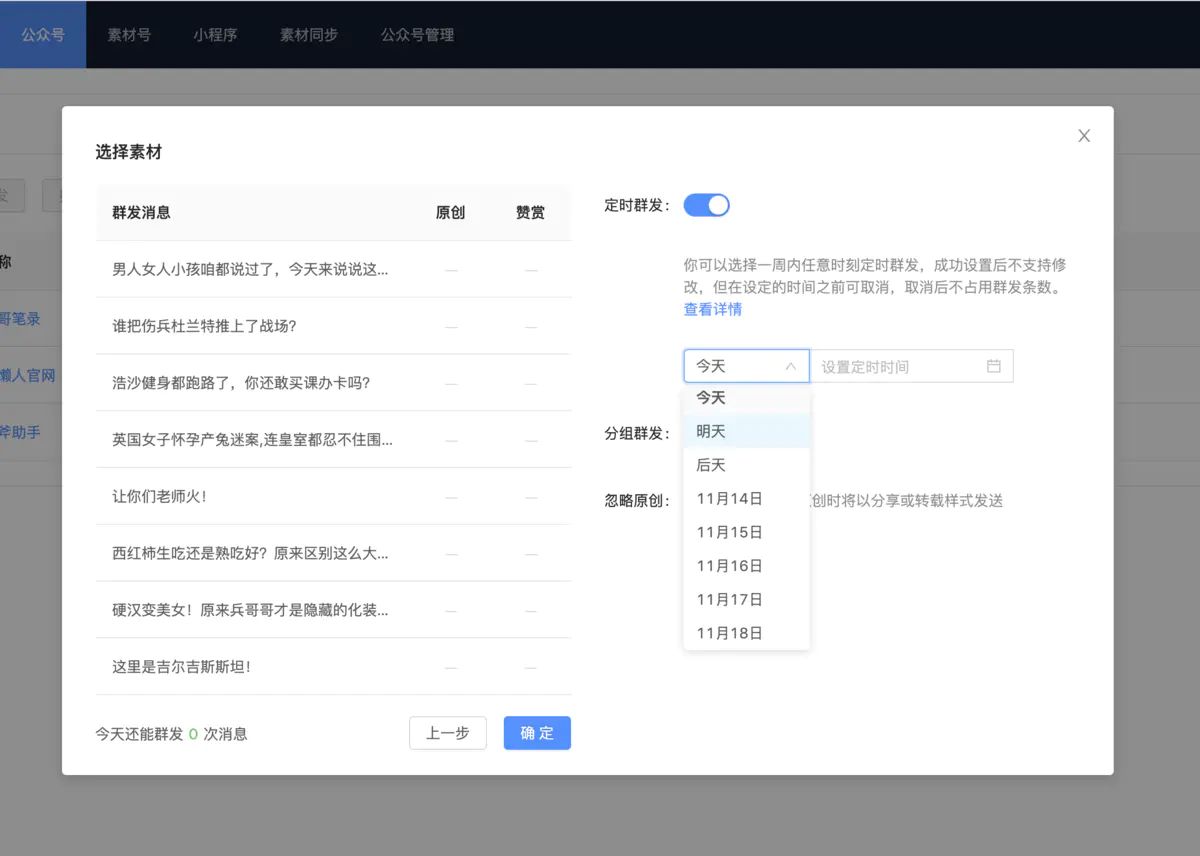The height and width of the screenshot is (856, 1200).
Task: Open the 查看详情 link
Action: 713,310
